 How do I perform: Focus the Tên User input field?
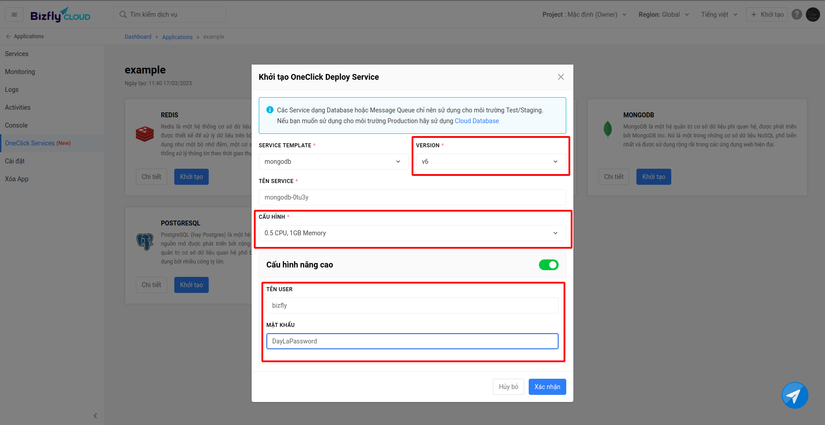click(412, 305)
